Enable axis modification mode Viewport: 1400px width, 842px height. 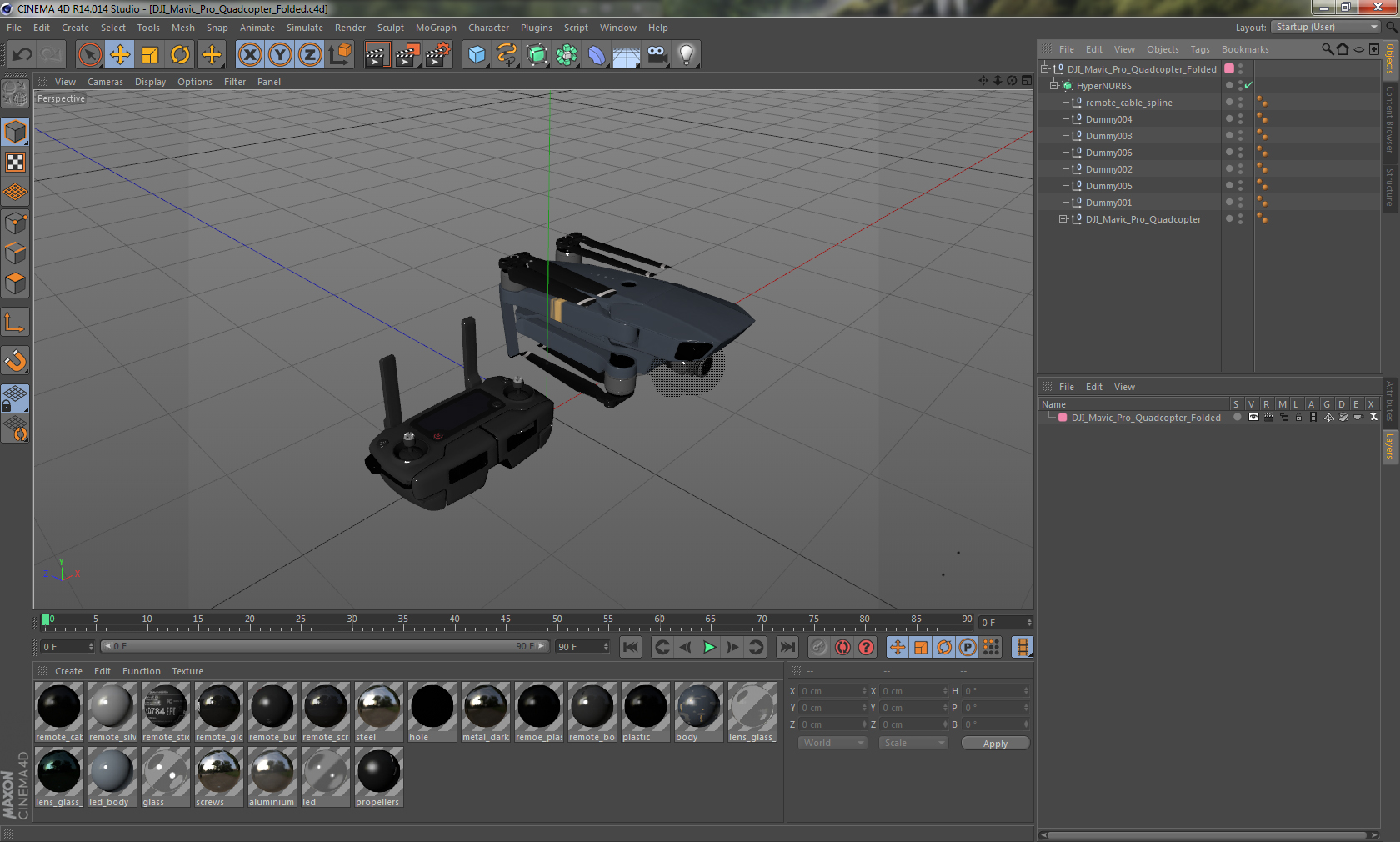16,323
